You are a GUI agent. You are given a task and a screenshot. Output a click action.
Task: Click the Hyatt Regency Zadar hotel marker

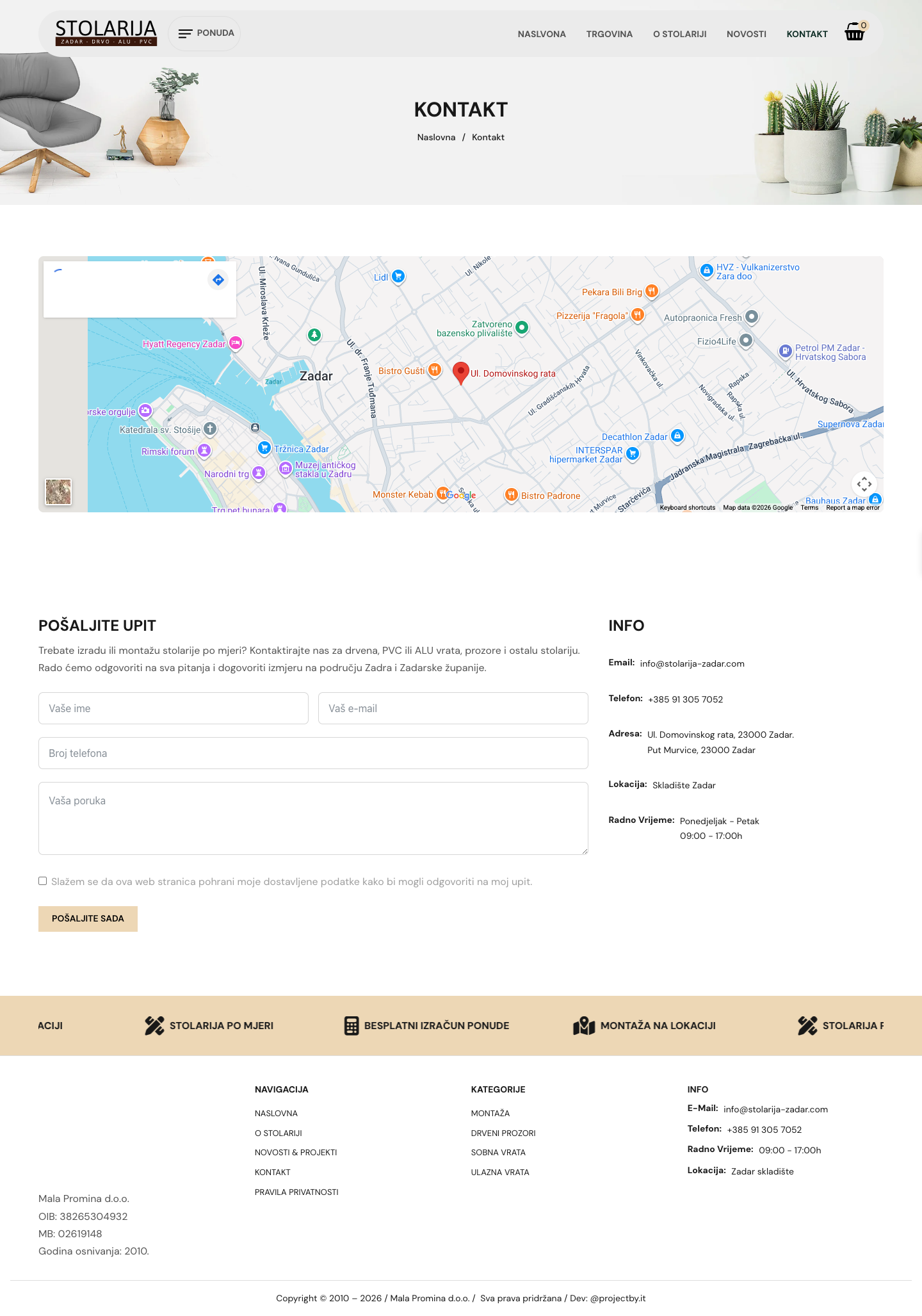tap(236, 343)
